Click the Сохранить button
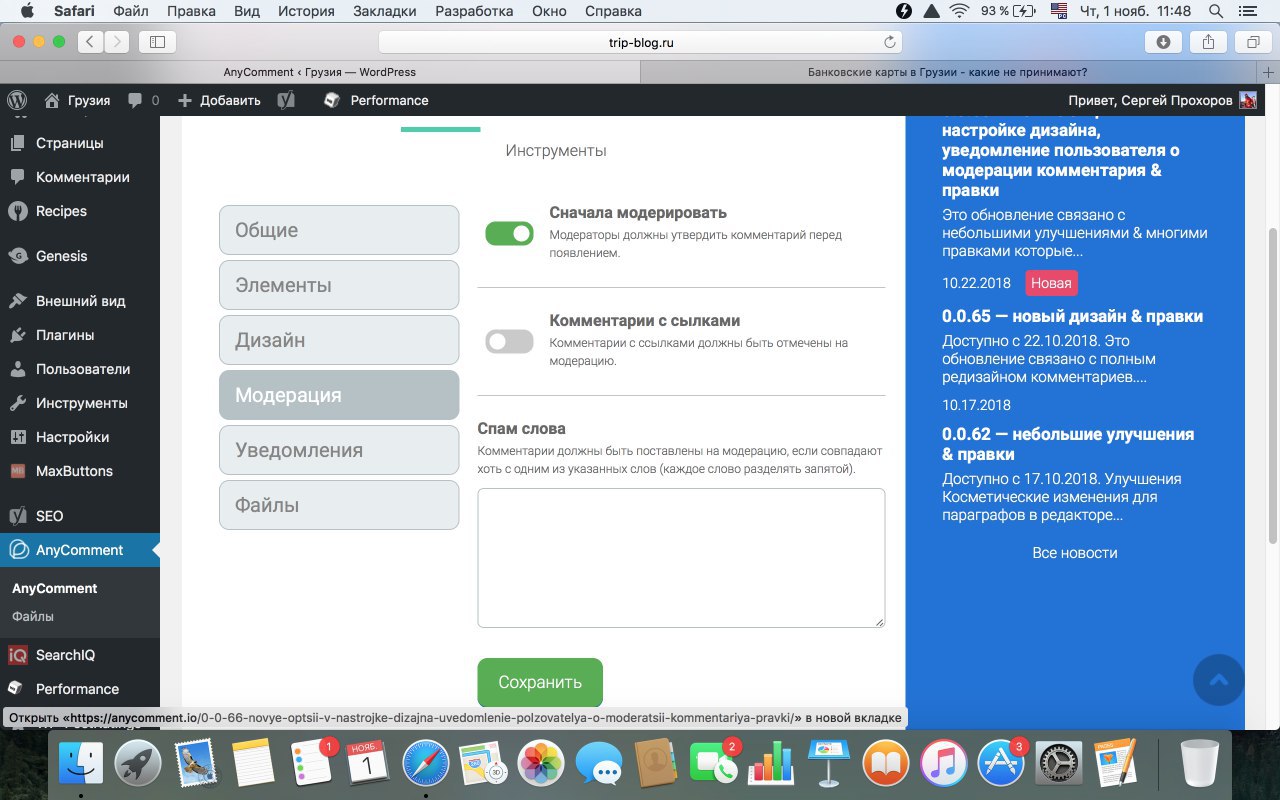Image resolution: width=1280 pixels, height=800 pixels. coord(540,682)
